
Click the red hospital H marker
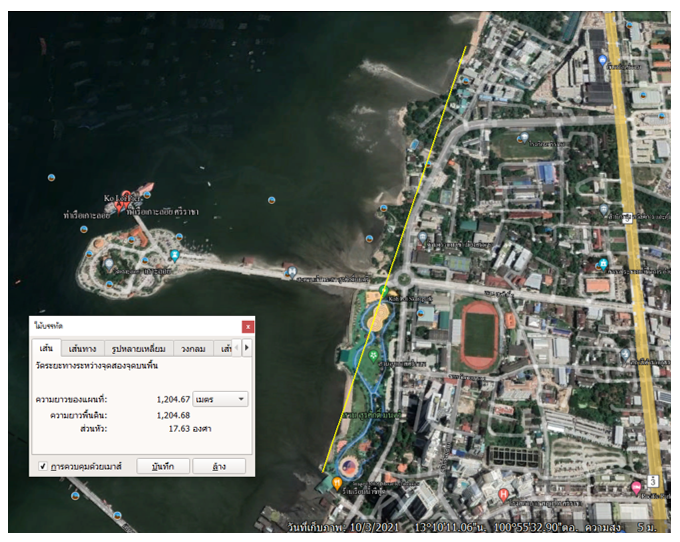click(502, 493)
